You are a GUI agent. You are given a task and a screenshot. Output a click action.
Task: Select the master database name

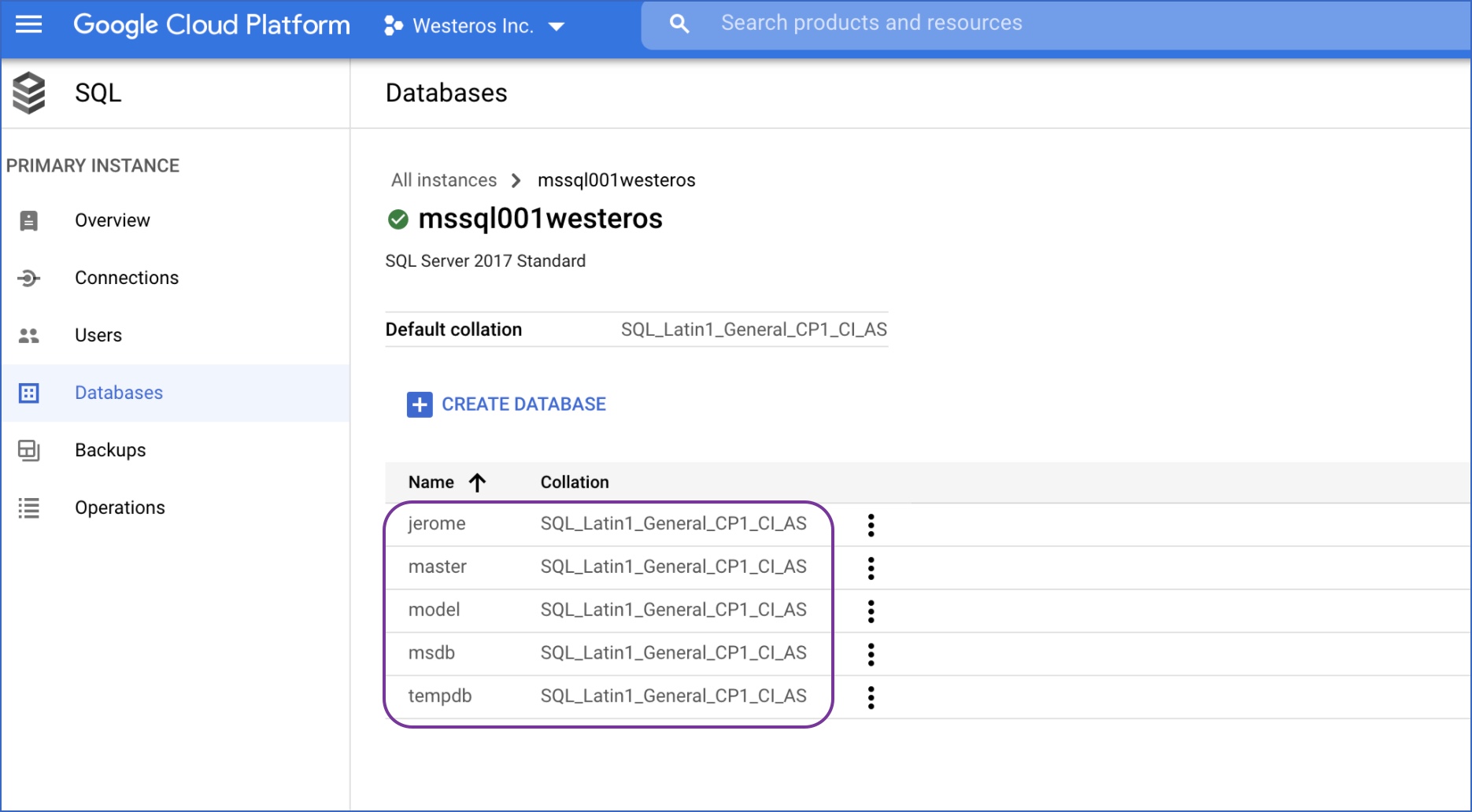pyautogui.click(x=438, y=567)
